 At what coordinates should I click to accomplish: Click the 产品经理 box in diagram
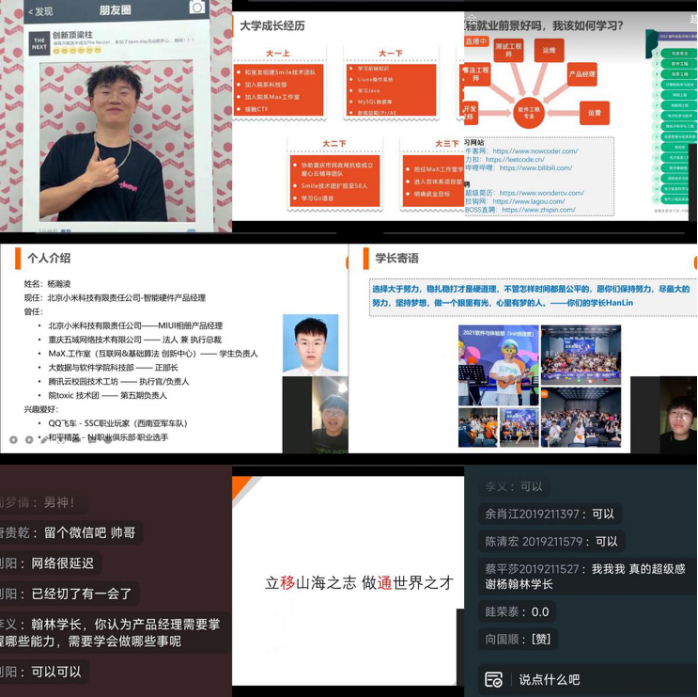click(582, 74)
